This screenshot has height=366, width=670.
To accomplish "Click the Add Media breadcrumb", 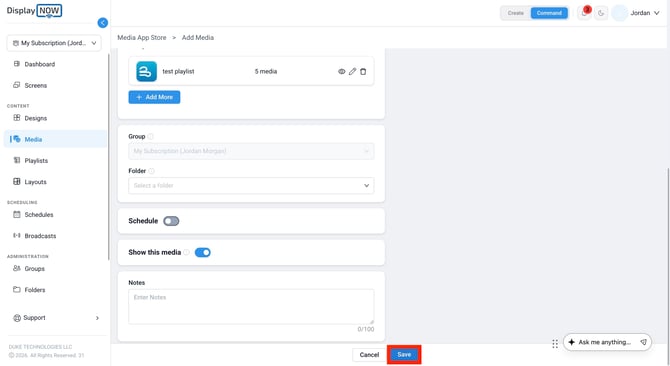I will click(x=198, y=38).
